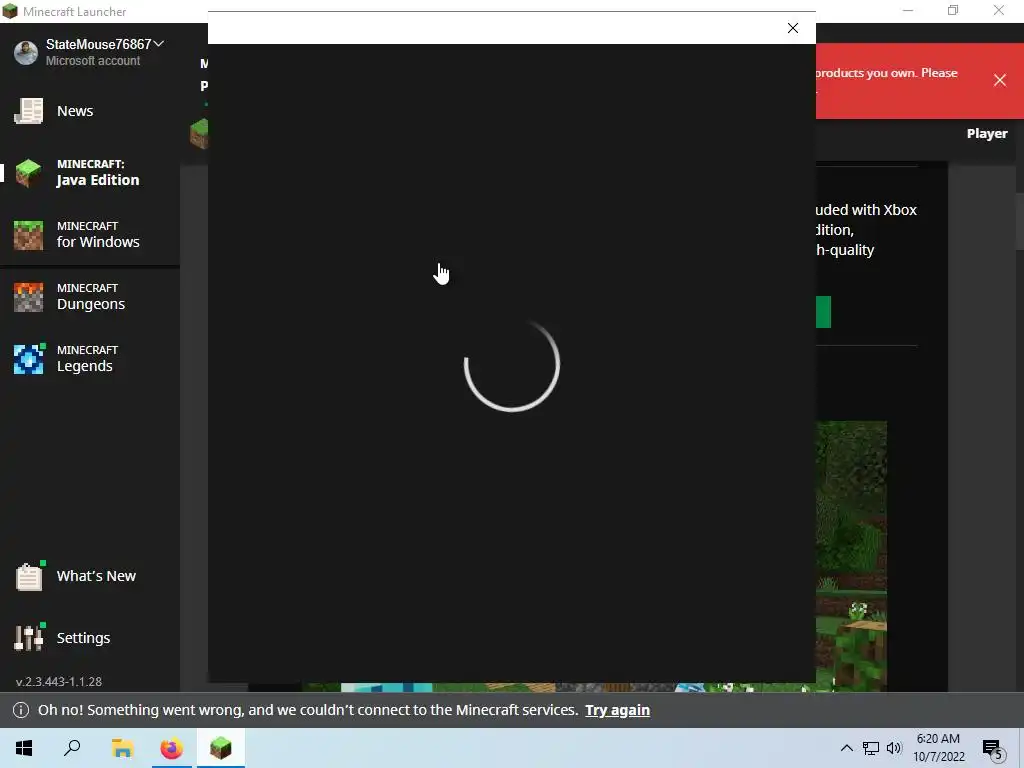Click the launcher version number text
1024x768 pixels.
[x=59, y=681]
